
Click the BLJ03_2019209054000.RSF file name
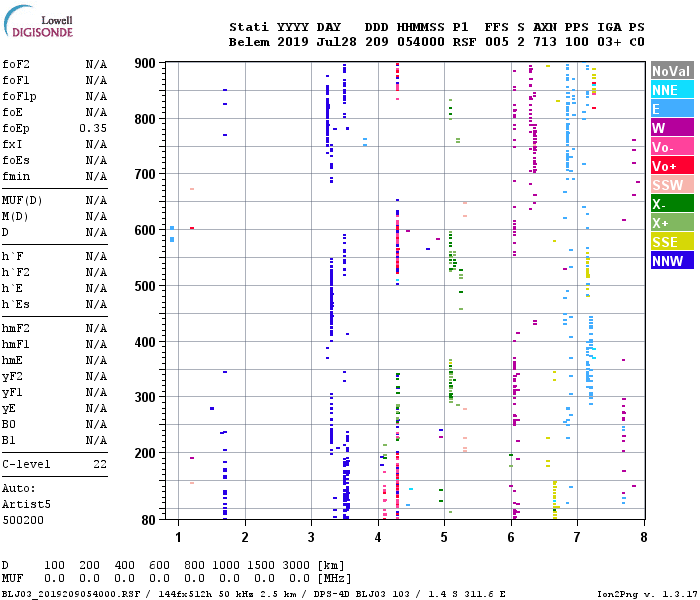click(71, 594)
